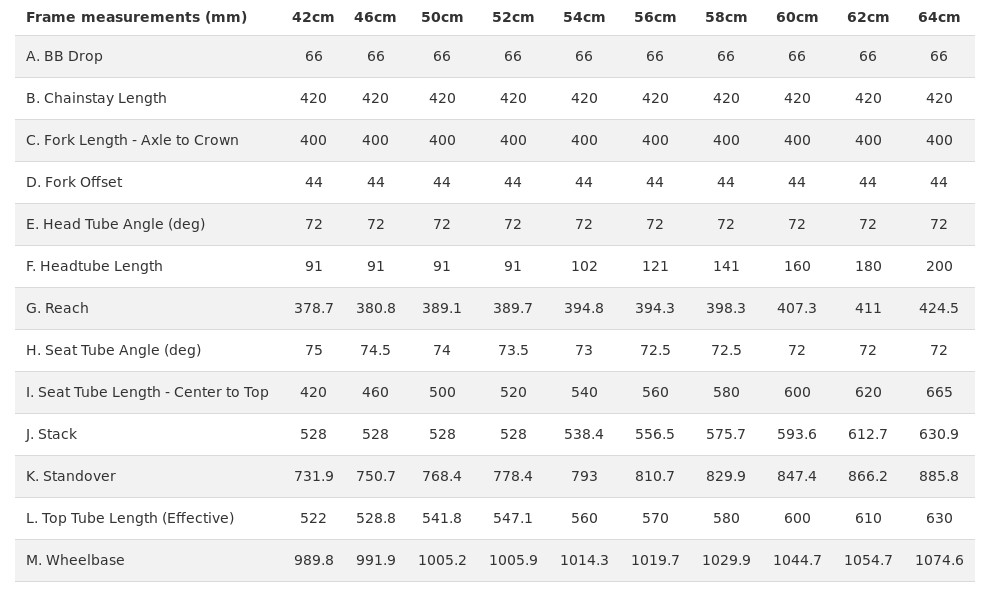996x598 pixels.
Task: Select the 'F. Headtube Length' row label
Action: tap(94, 266)
